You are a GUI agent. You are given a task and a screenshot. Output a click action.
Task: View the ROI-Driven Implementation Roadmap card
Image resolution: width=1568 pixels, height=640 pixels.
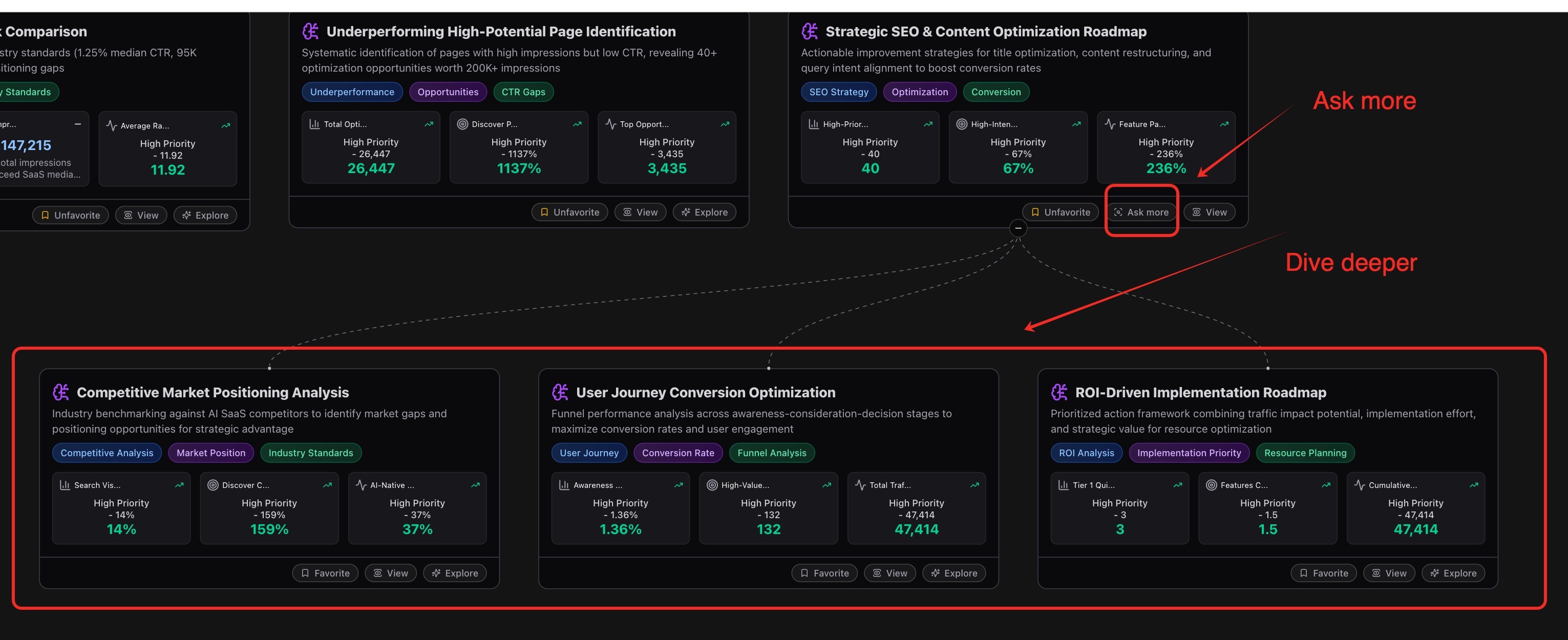click(x=1389, y=573)
